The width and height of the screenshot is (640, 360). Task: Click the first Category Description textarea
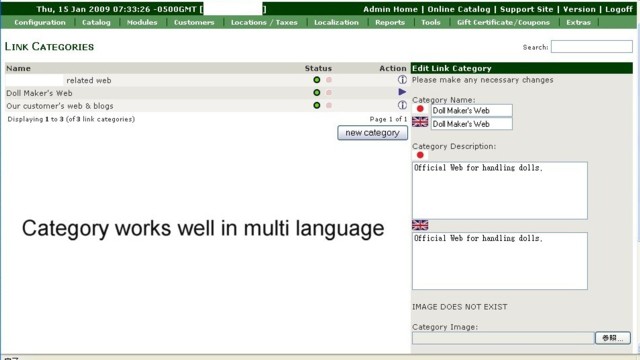(500, 191)
